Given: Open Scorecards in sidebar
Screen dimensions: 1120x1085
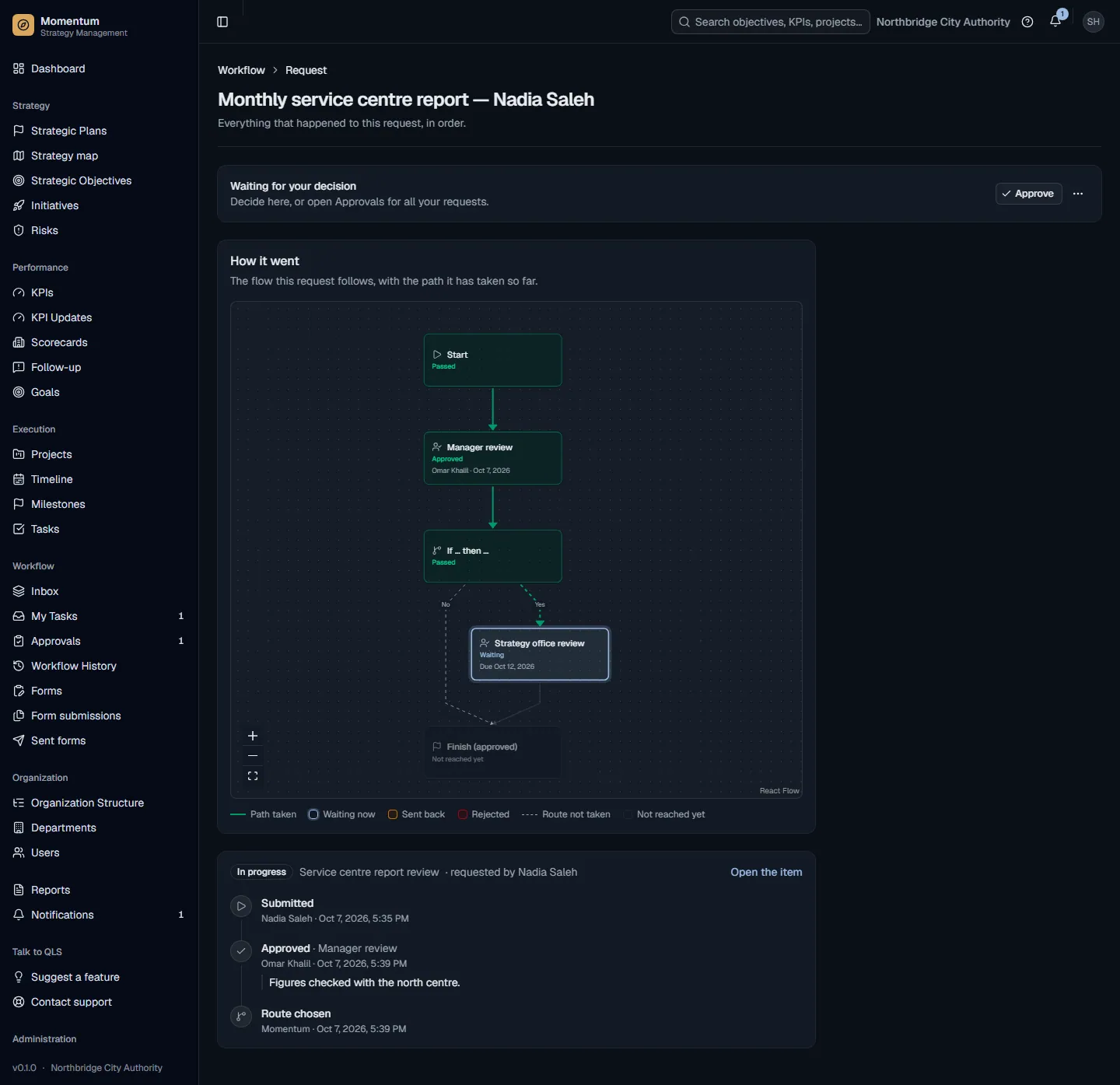Looking at the screenshot, I should (99, 342).
